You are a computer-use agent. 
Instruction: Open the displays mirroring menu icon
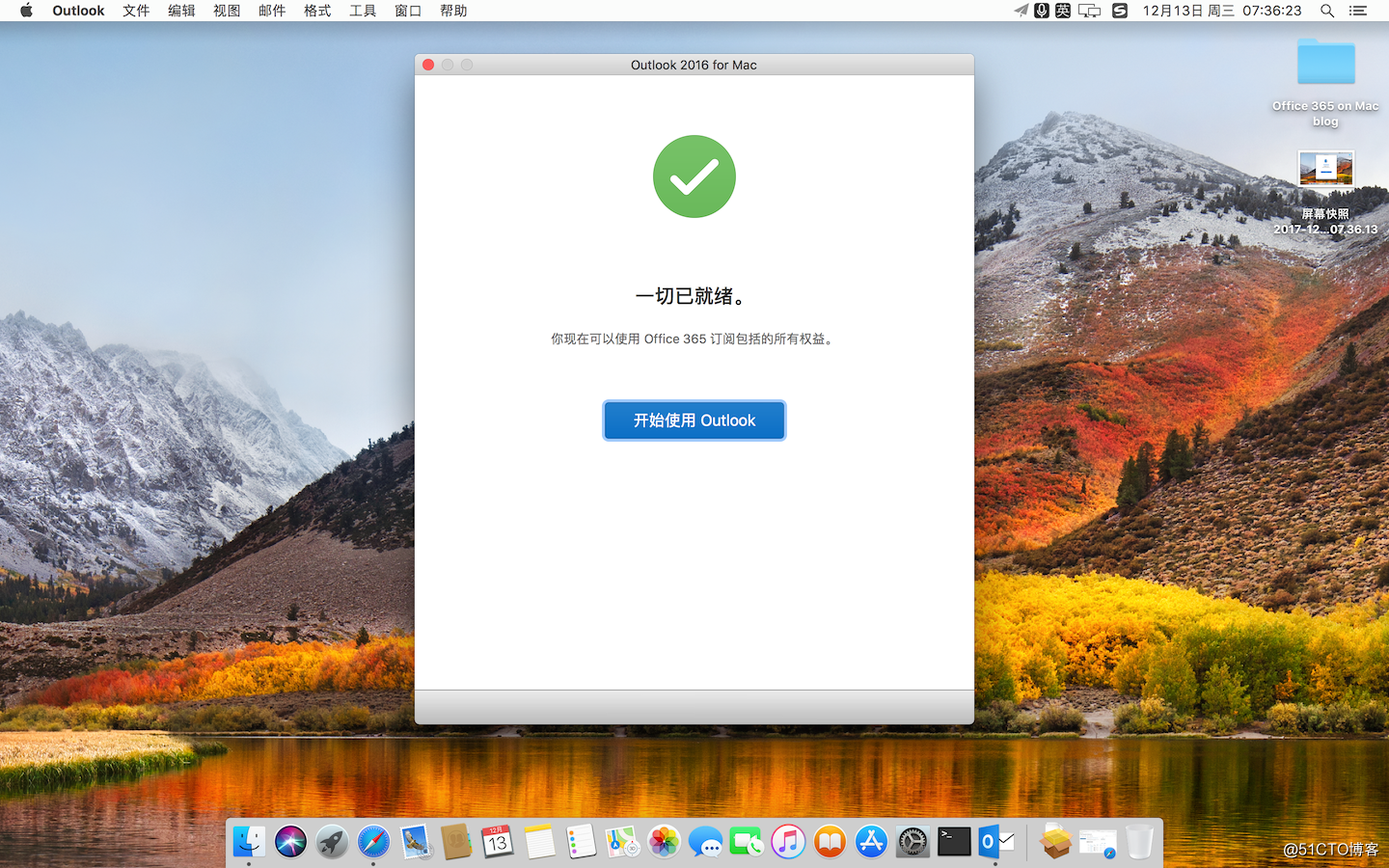(1089, 11)
